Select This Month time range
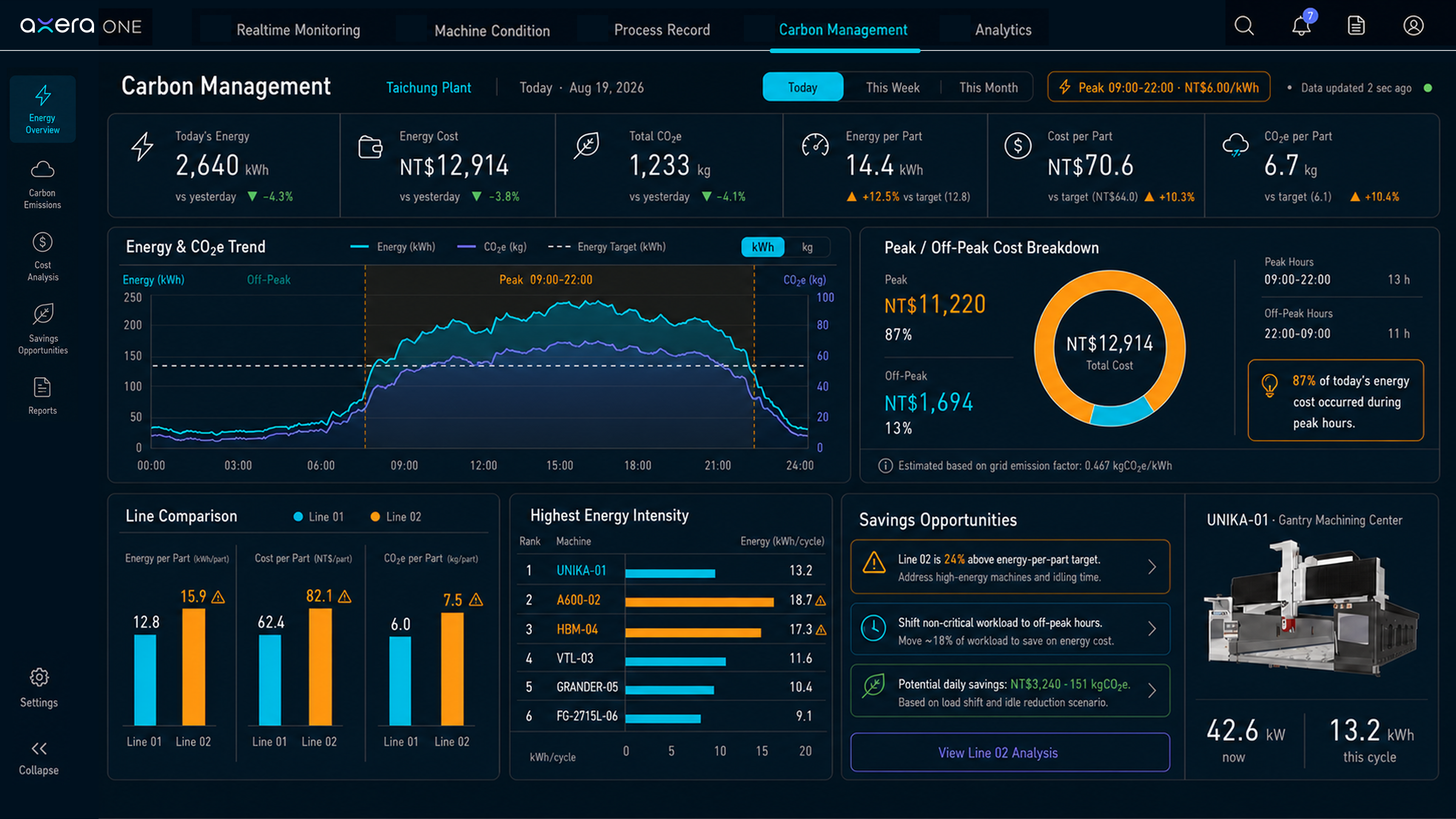The image size is (1456, 819). [988, 87]
